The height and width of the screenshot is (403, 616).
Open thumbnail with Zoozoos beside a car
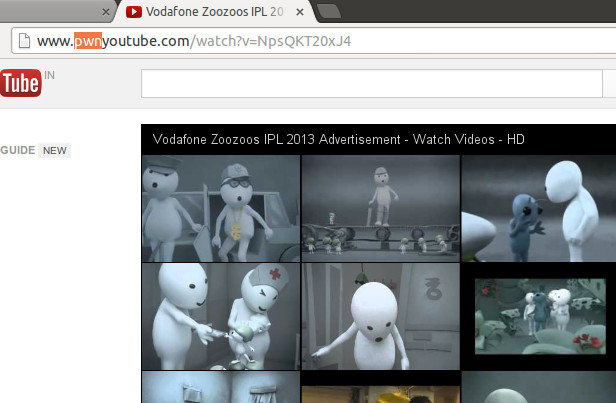(221, 208)
